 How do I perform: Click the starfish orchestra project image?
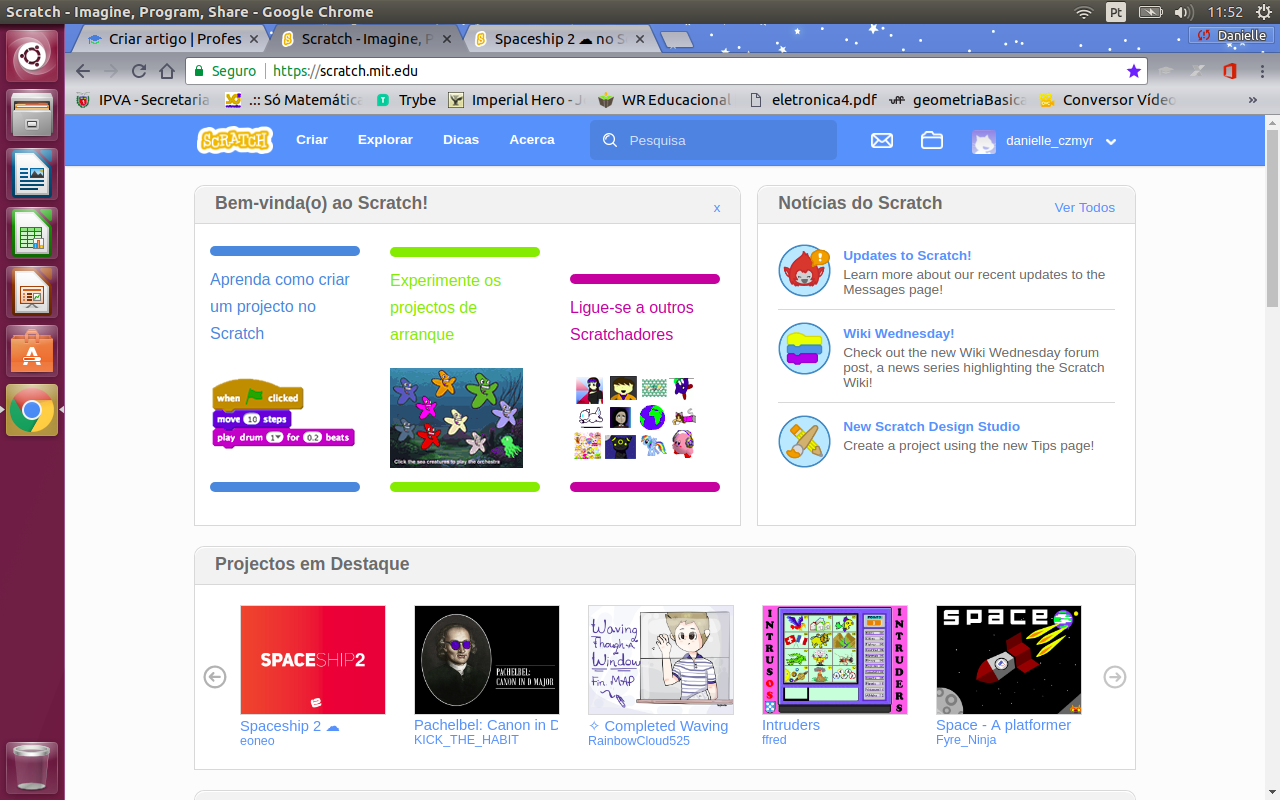(456, 418)
